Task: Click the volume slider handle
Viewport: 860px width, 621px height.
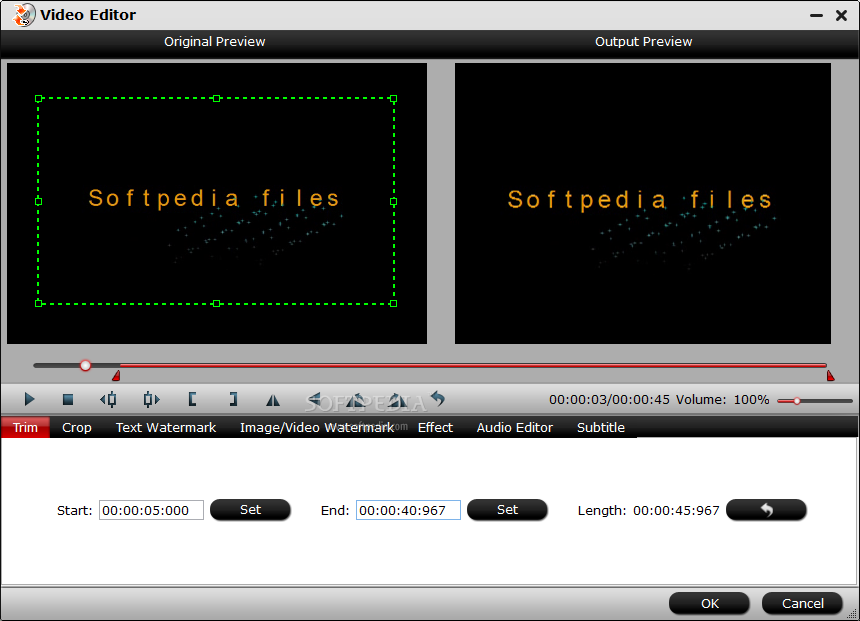Action: (x=797, y=401)
